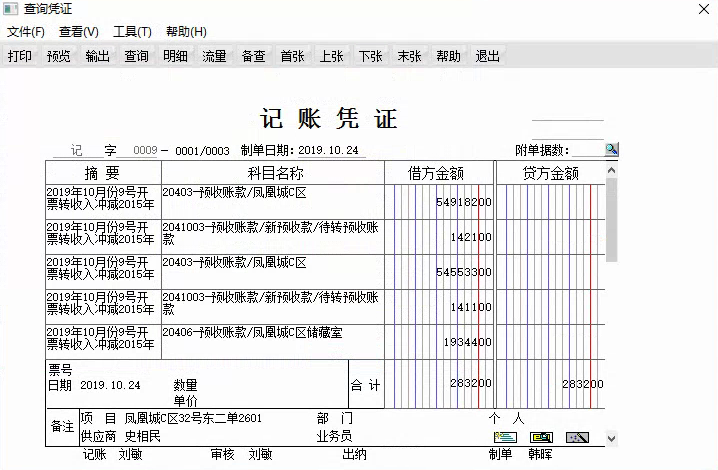Image resolution: width=718 pixels, height=470 pixels.
Task: Go to previous voucher with 上张
Action: tap(331, 56)
